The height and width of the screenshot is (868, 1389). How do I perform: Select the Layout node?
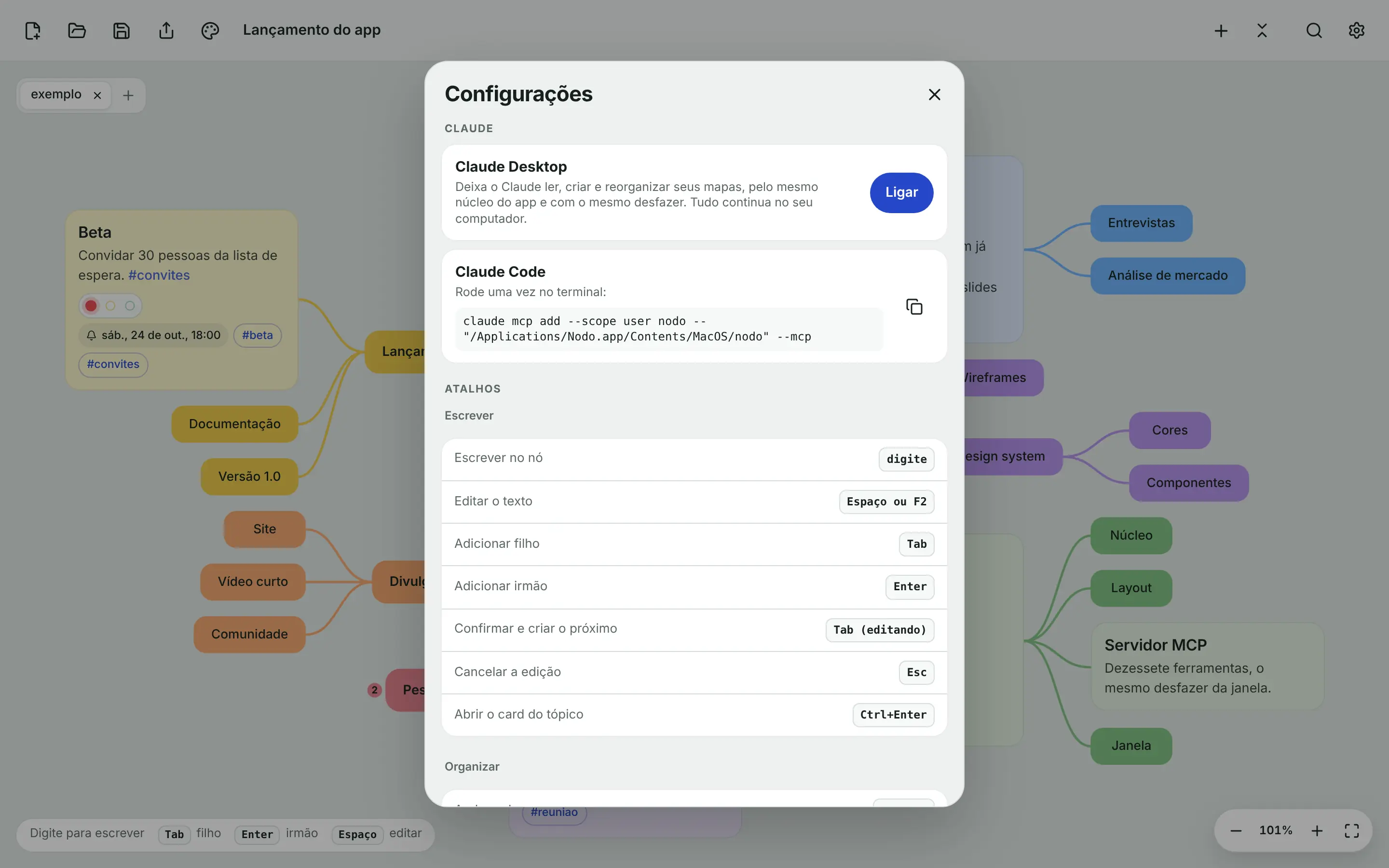(x=1130, y=588)
